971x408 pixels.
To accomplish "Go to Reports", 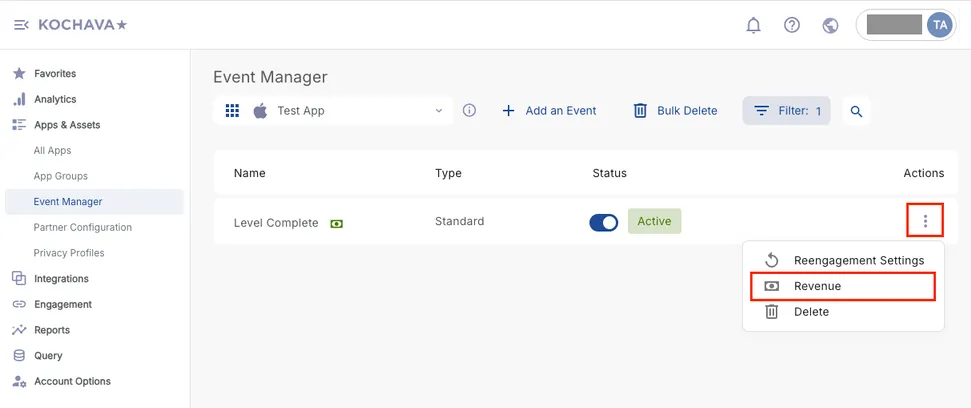I will coord(52,330).
